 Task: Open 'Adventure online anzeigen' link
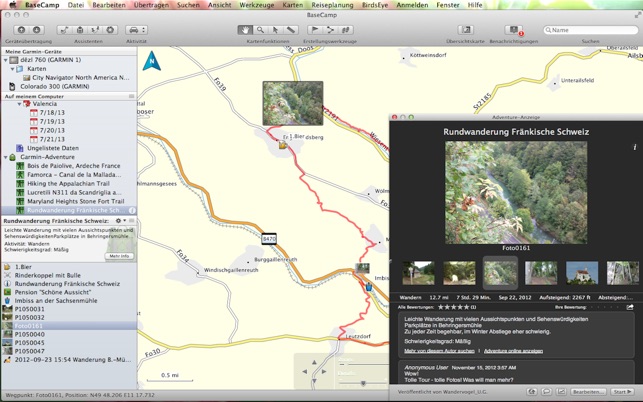[513, 351]
